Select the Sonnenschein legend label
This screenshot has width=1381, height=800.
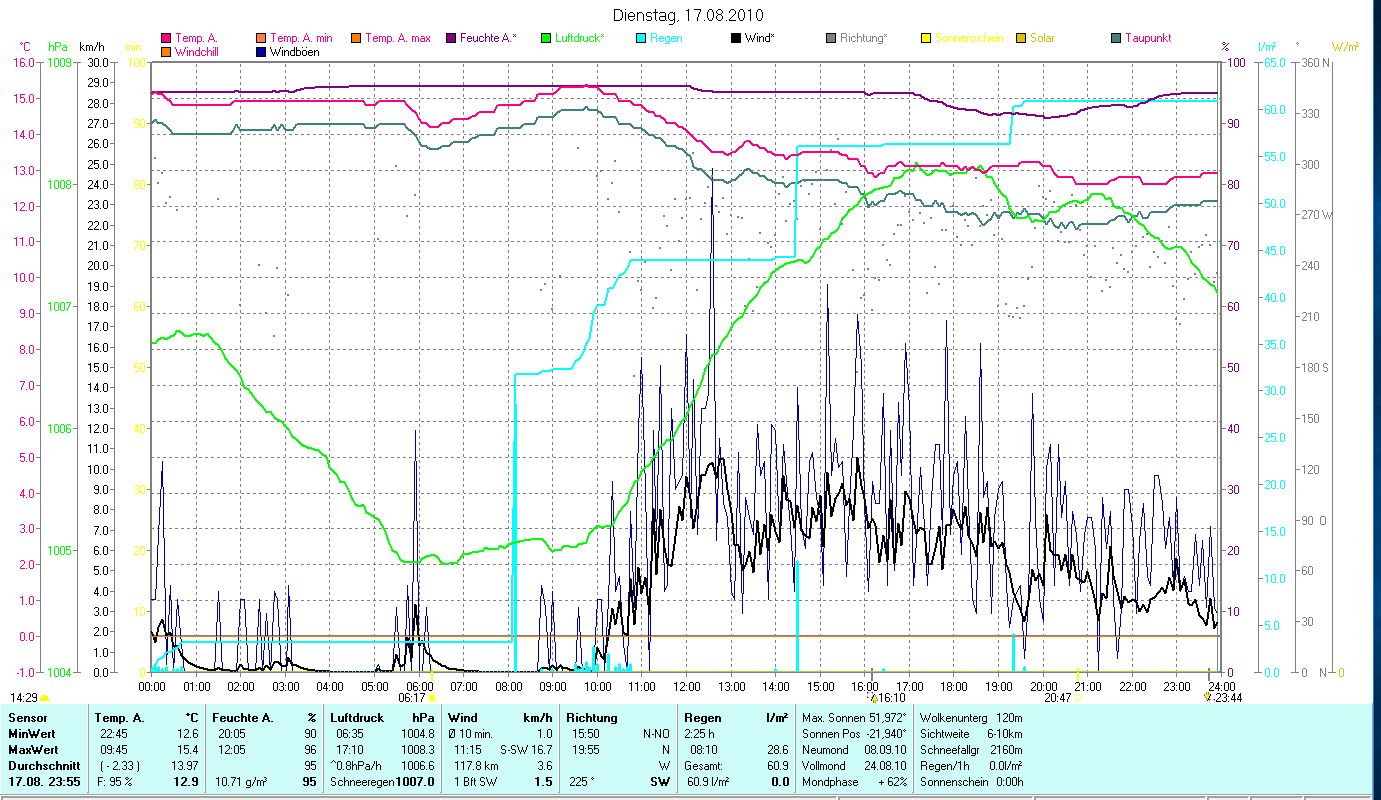pyautogui.click(x=969, y=39)
